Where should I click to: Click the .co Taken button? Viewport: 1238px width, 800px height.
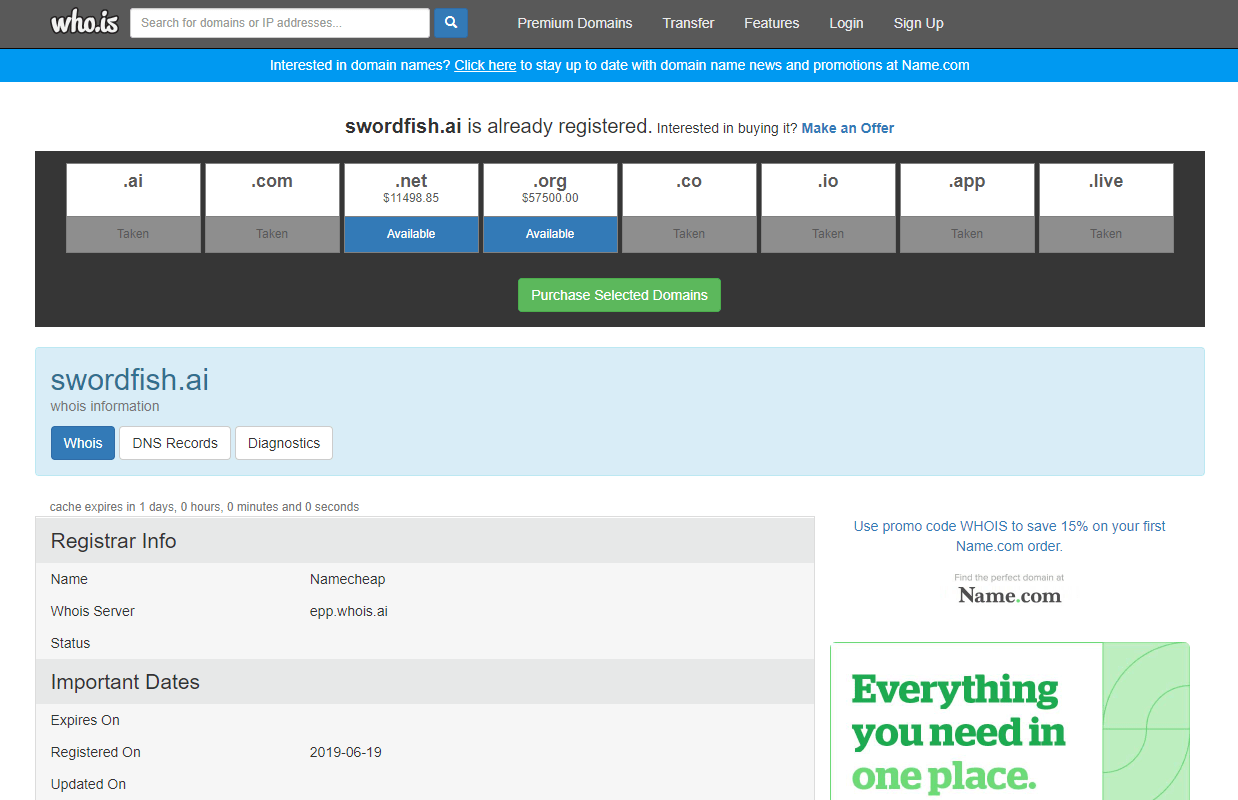pos(689,234)
